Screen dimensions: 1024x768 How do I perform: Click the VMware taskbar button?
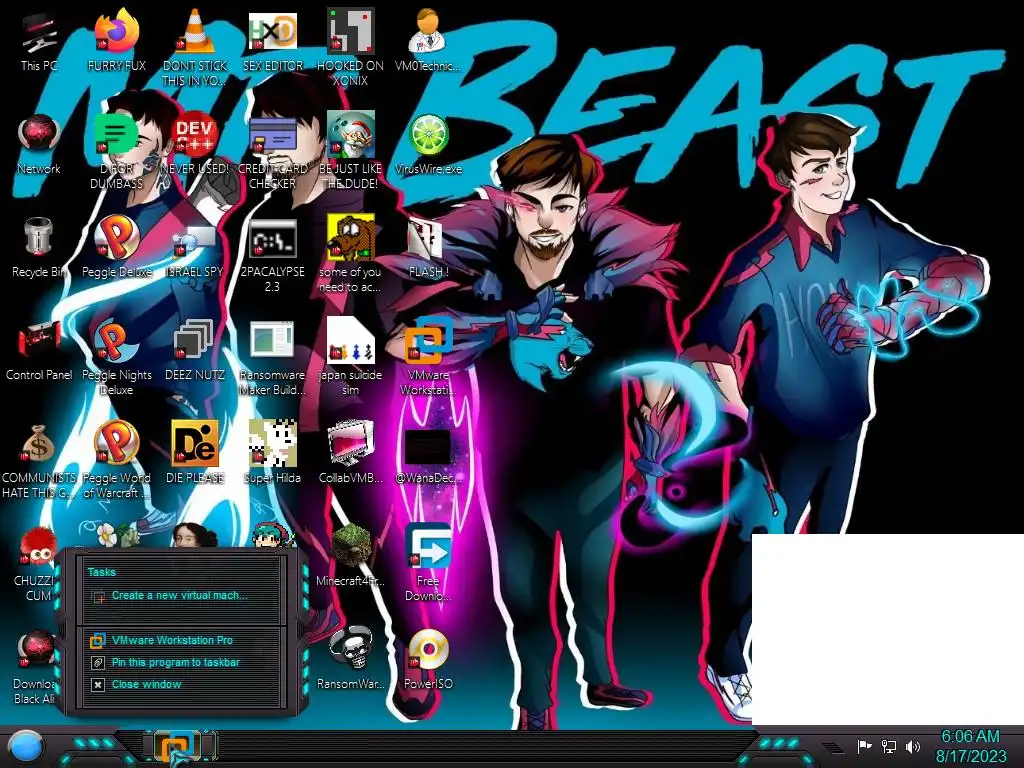pos(176,747)
